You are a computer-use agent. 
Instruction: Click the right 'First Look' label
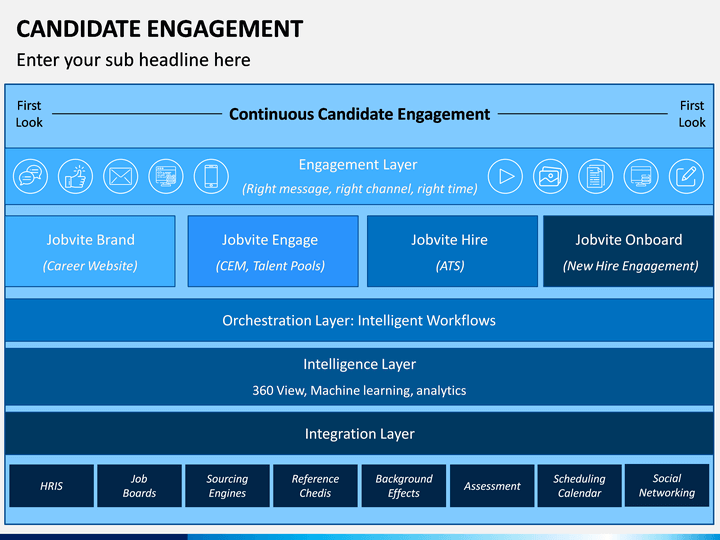pyautogui.click(x=692, y=114)
